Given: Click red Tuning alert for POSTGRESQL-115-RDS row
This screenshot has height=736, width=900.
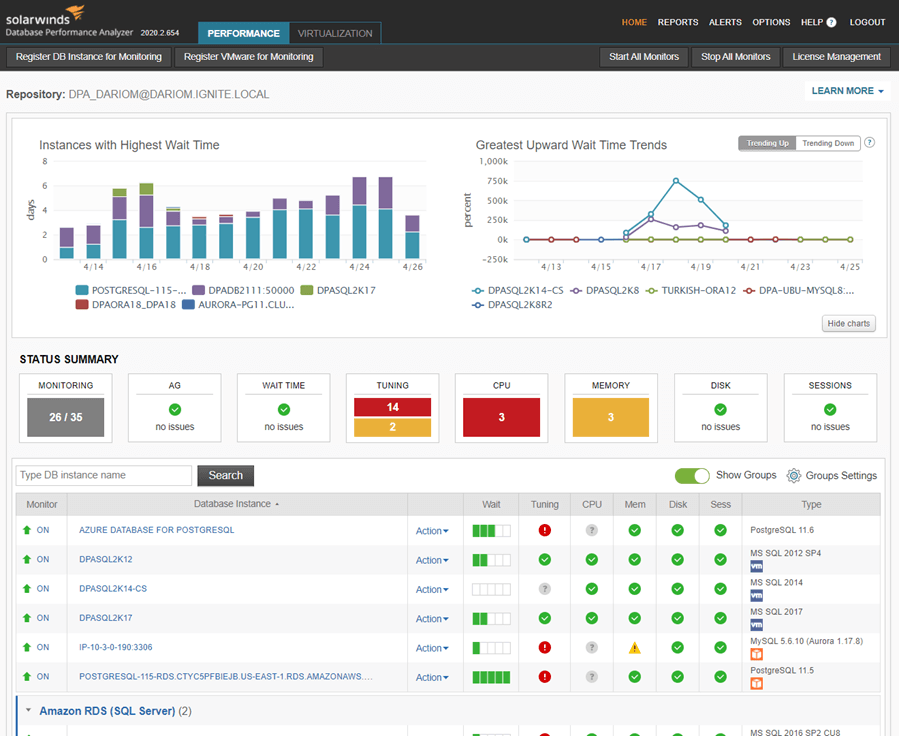Looking at the screenshot, I should pyautogui.click(x=545, y=677).
